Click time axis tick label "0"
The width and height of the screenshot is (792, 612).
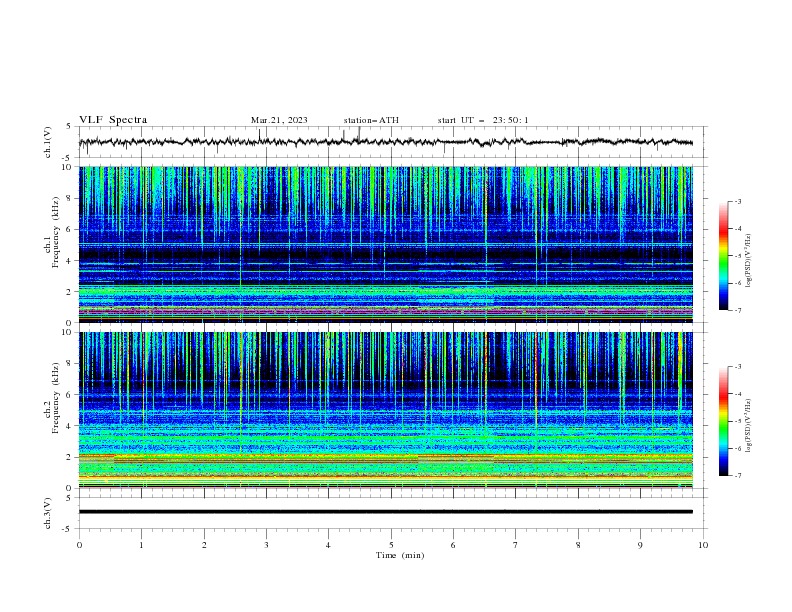click(79, 545)
